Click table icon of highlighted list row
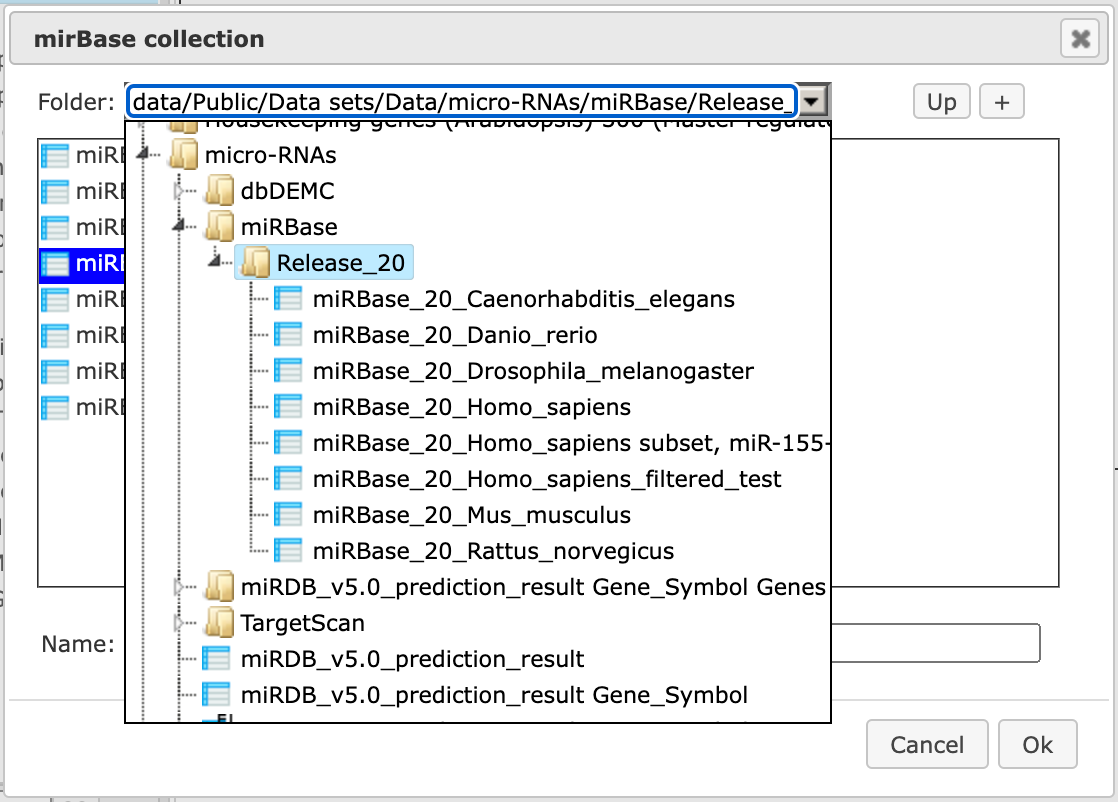 coord(55,263)
